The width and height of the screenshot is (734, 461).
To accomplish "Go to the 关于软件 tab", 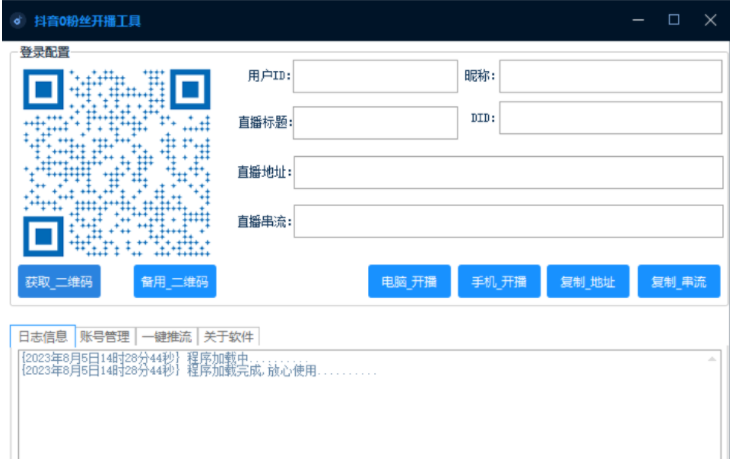I will (x=229, y=336).
